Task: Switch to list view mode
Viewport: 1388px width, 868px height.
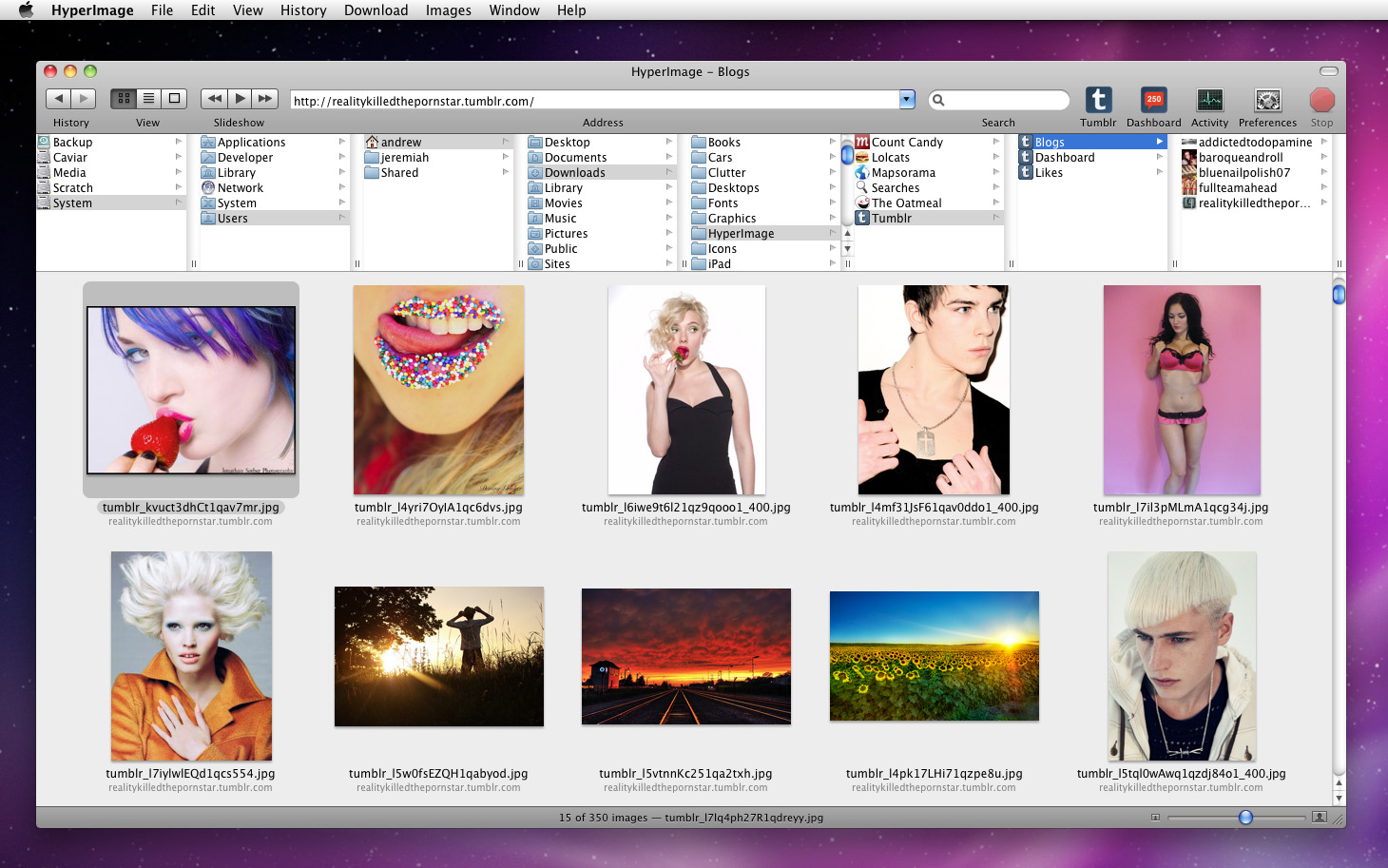Action: 148,98
